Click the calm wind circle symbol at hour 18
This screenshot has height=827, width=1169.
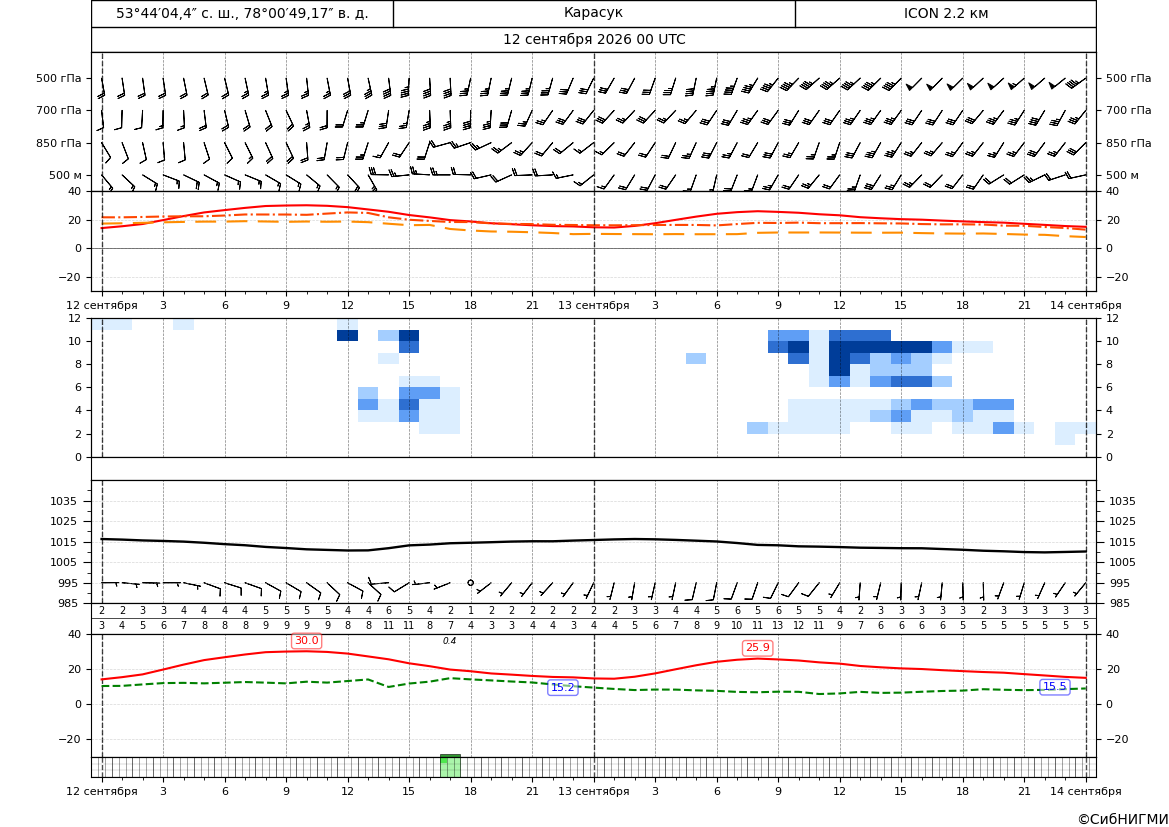coord(470,583)
